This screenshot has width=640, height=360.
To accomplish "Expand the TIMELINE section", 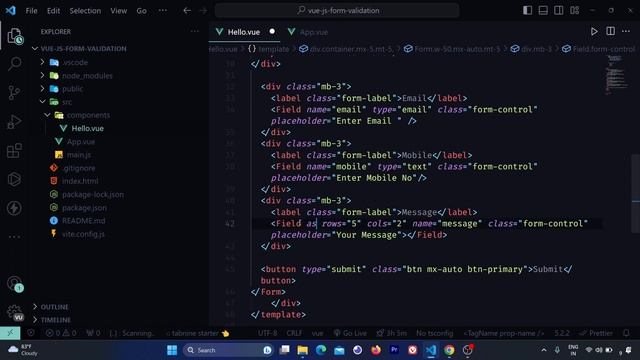I will click(x=56, y=320).
